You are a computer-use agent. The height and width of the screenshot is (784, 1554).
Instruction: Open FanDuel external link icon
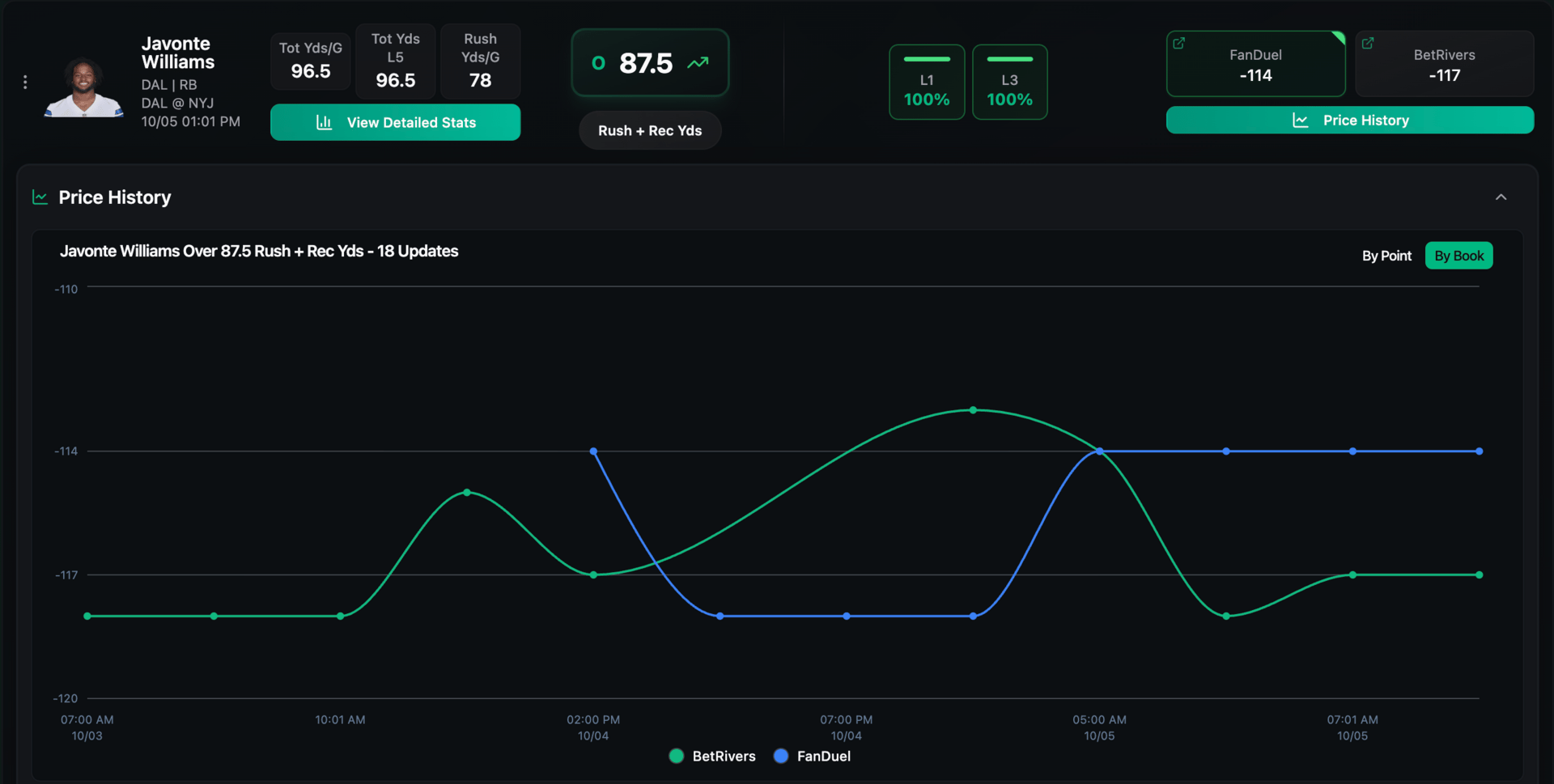1179,43
